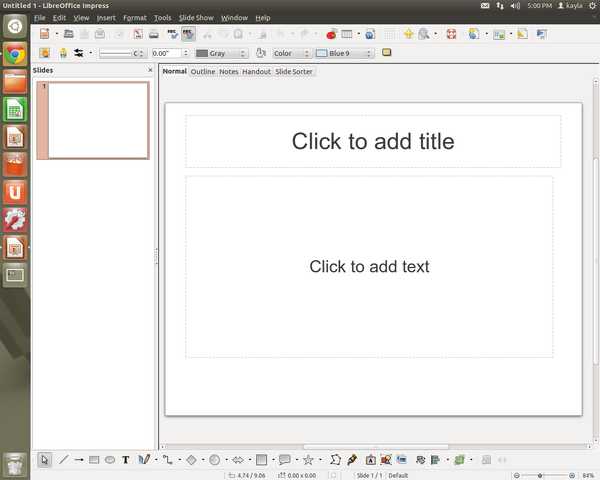The image size is (600, 480).
Task: Insert a table with the table icon
Action: coord(347,34)
